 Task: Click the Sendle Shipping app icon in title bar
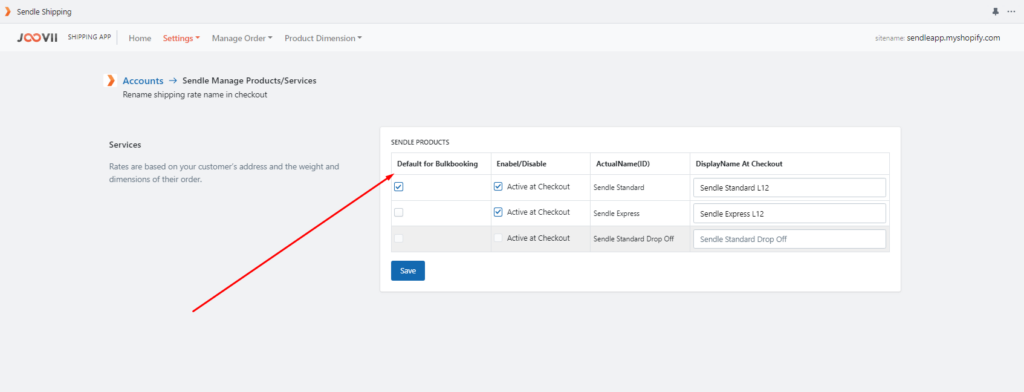8,12
